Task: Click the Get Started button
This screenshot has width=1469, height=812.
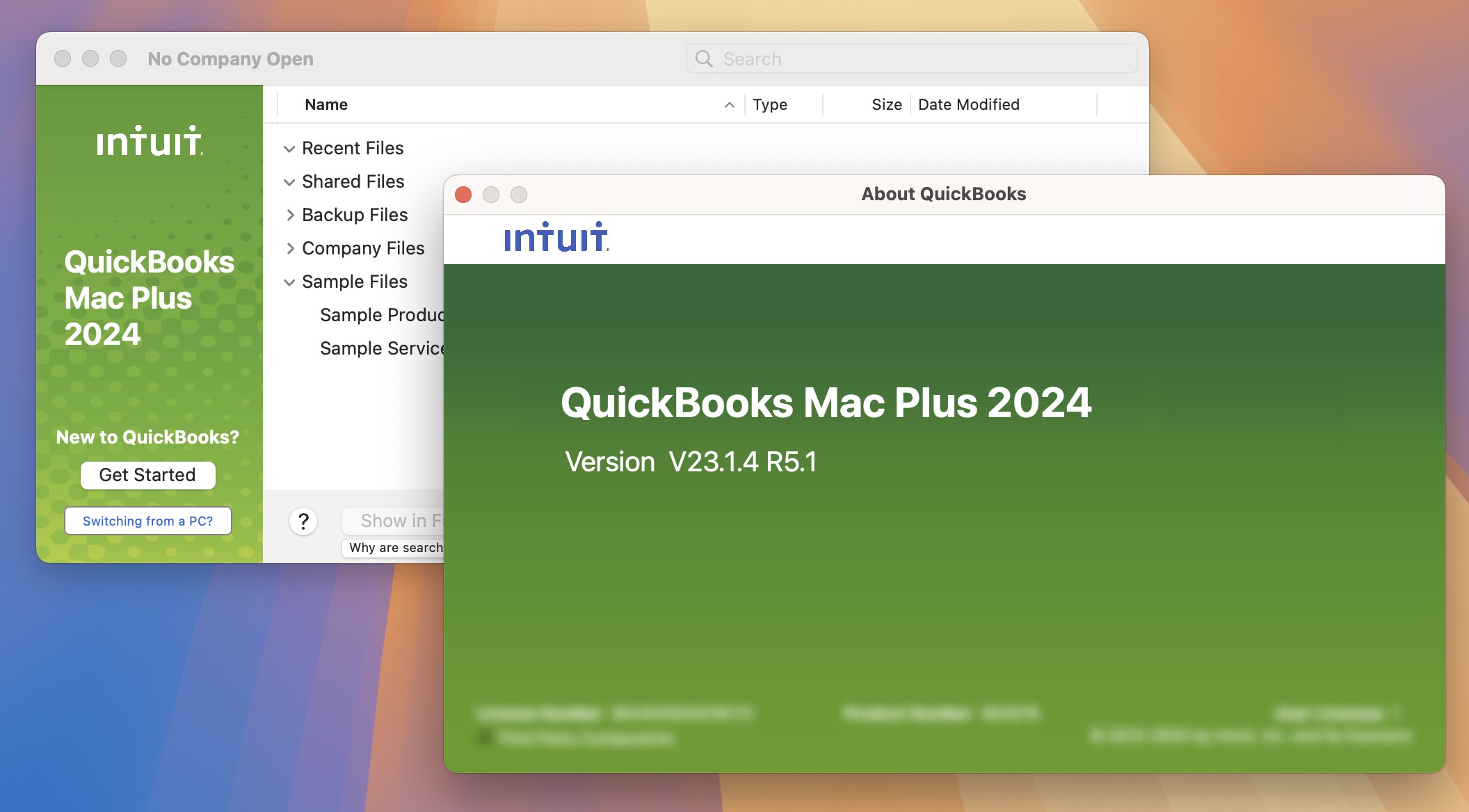Action: pyautogui.click(x=147, y=475)
